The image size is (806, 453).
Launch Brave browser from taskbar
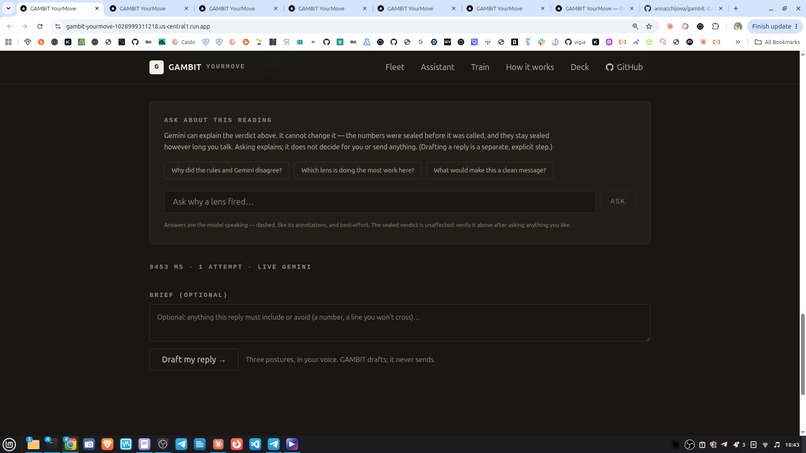(107, 444)
